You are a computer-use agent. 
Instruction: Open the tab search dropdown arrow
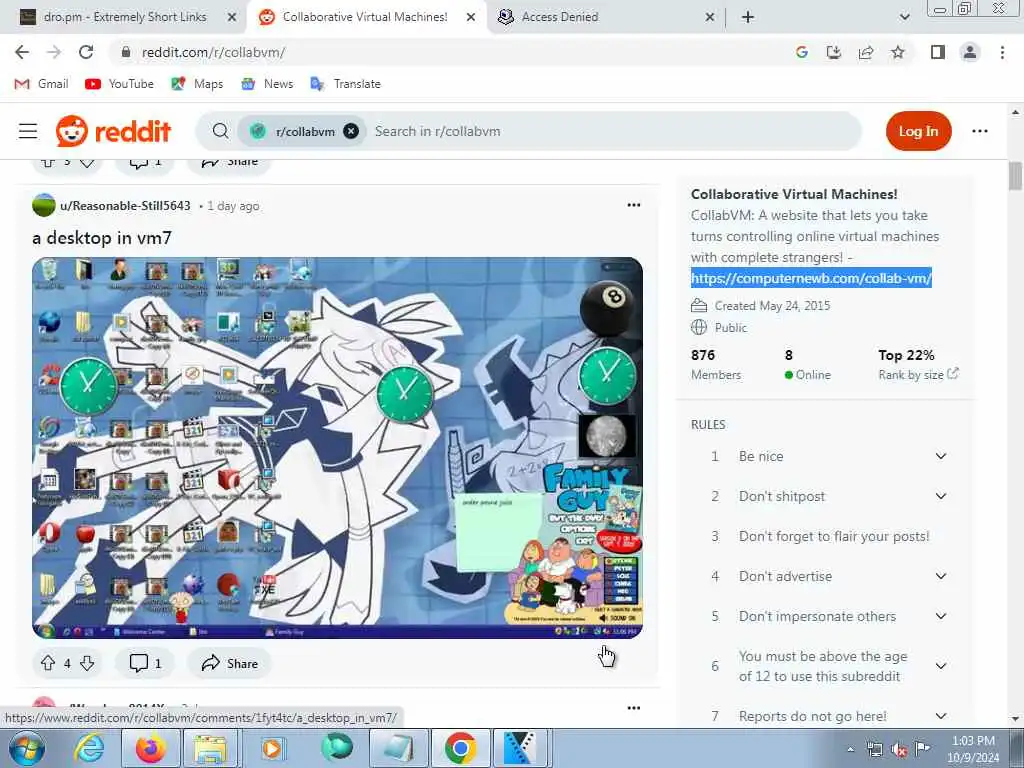904,17
